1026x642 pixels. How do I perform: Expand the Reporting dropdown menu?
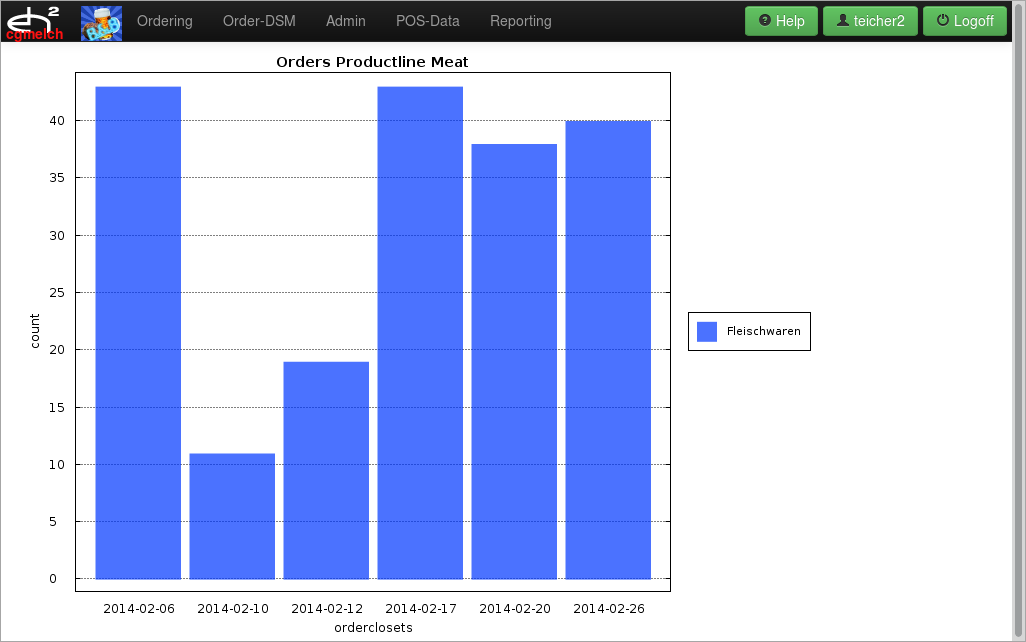click(x=520, y=21)
